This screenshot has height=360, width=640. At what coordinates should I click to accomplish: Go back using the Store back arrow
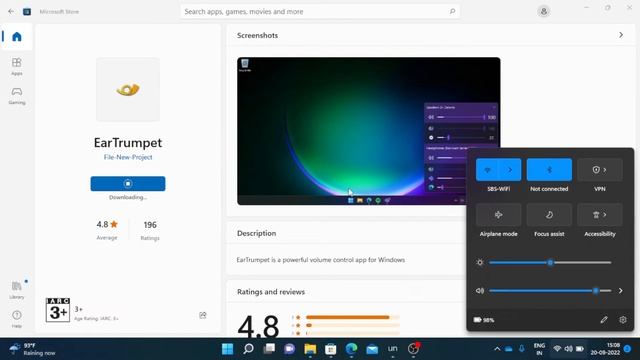pos(11,11)
